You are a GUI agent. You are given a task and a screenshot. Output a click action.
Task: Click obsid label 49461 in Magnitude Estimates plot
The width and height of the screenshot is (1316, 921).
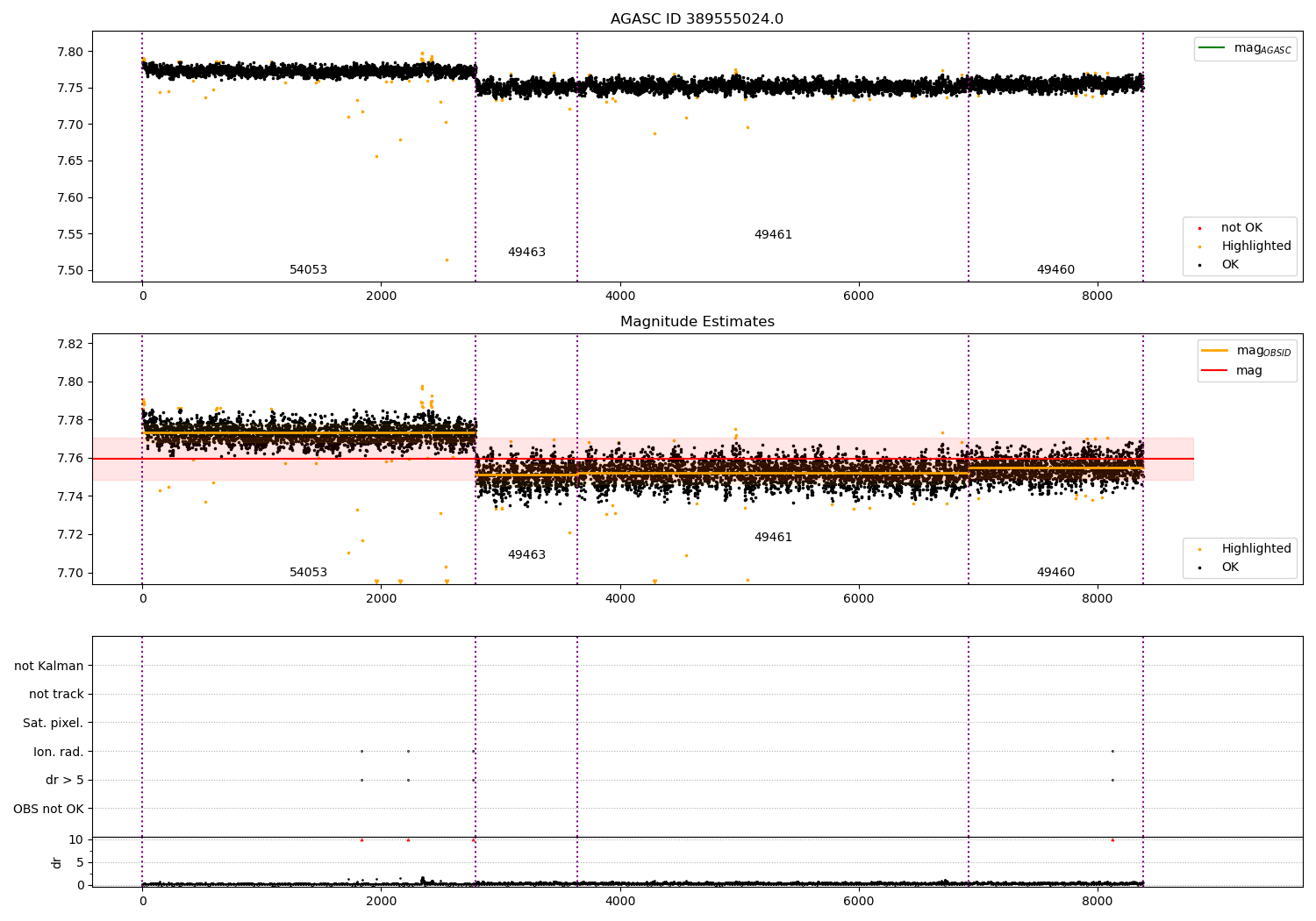pos(773,538)
